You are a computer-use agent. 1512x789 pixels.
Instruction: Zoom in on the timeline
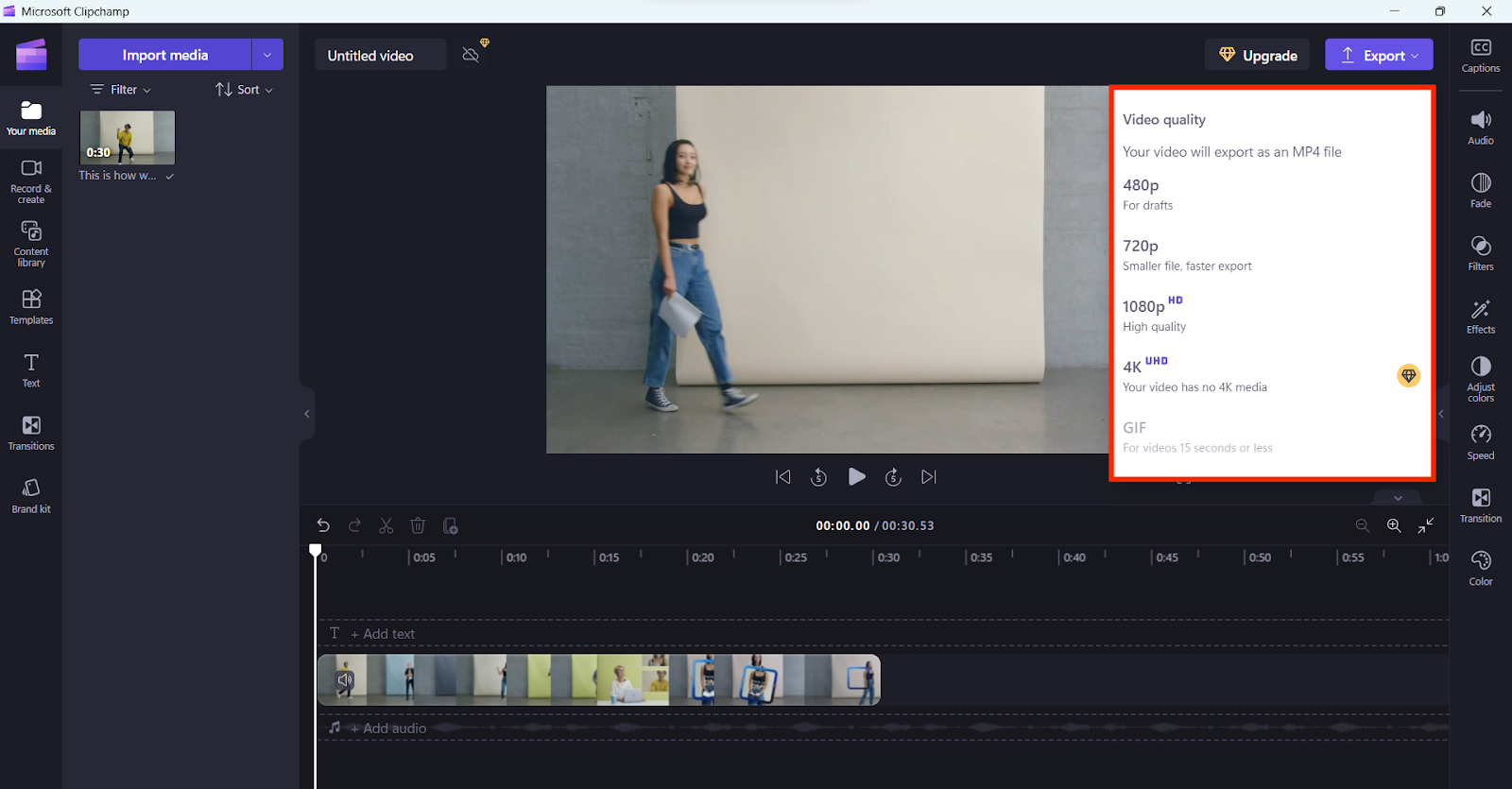(x=1394, y=525)
